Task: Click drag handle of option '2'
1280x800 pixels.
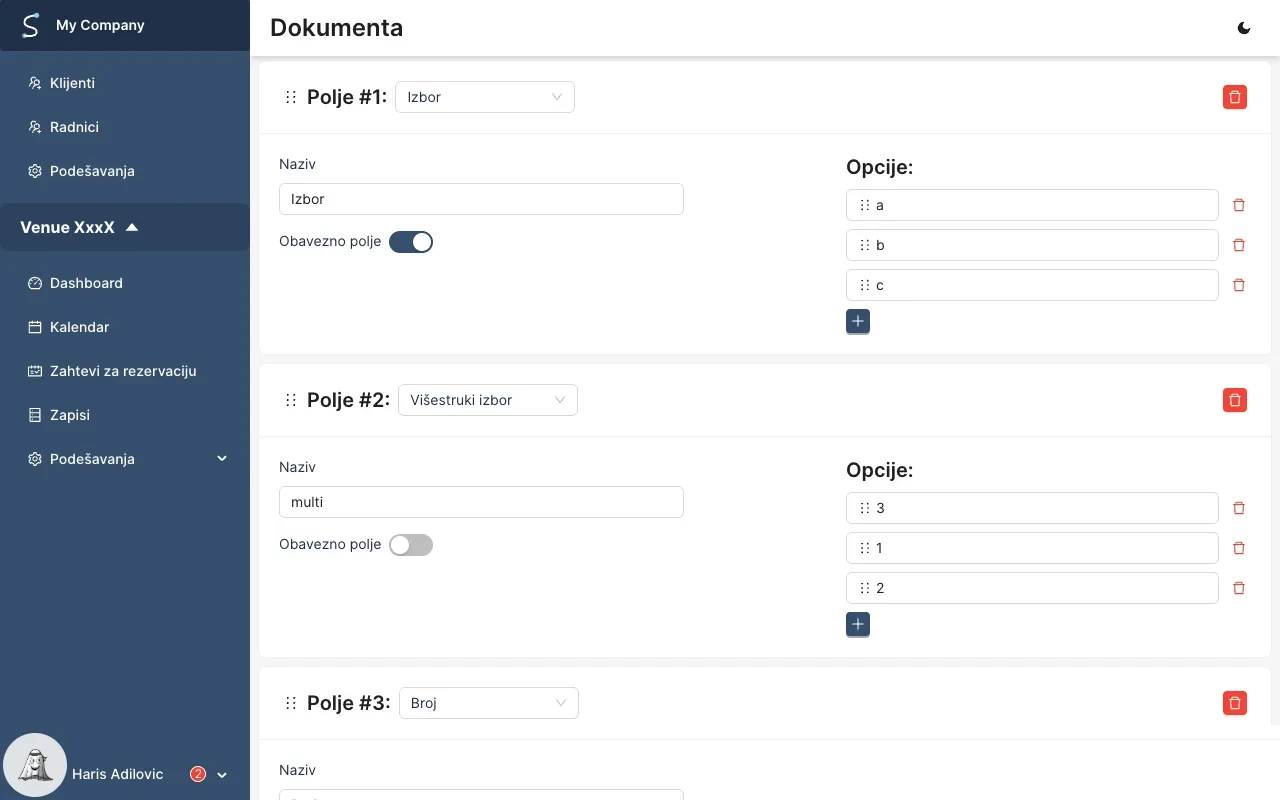Action: tap(865, 588)
